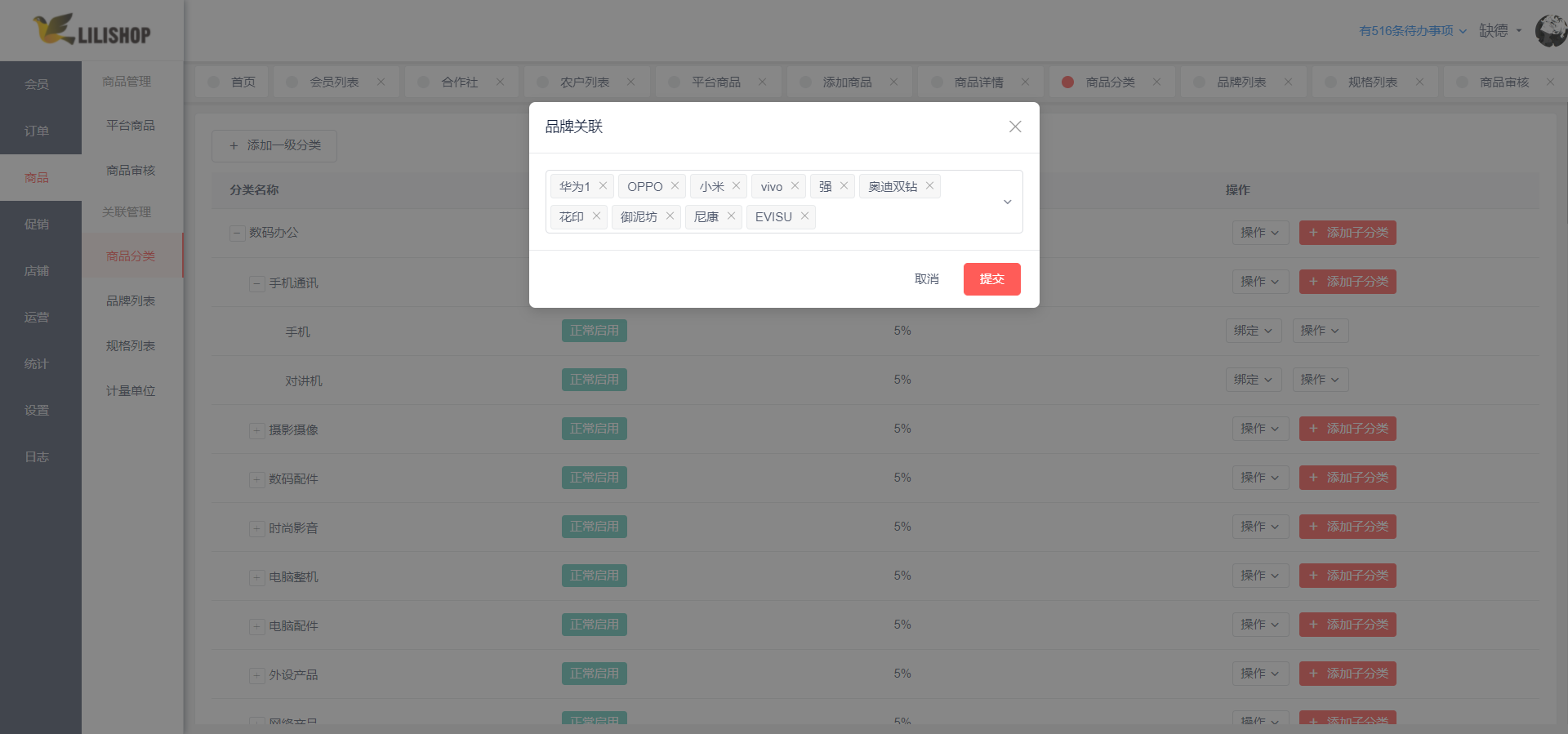
Task: Open the brand select dropdown arrow
Action: [x=1007, y=202]
